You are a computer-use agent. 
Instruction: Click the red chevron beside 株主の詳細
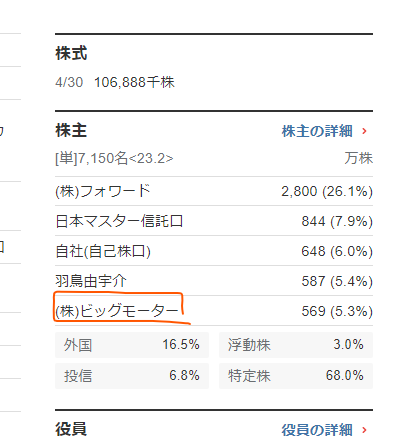(364, 131)
